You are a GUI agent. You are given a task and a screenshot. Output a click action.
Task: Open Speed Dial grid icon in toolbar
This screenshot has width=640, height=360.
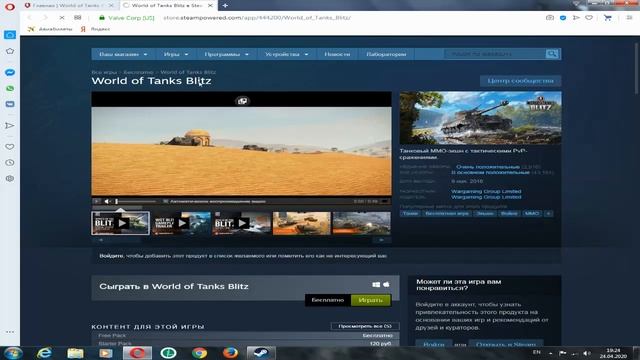click(x=78, y=18)
